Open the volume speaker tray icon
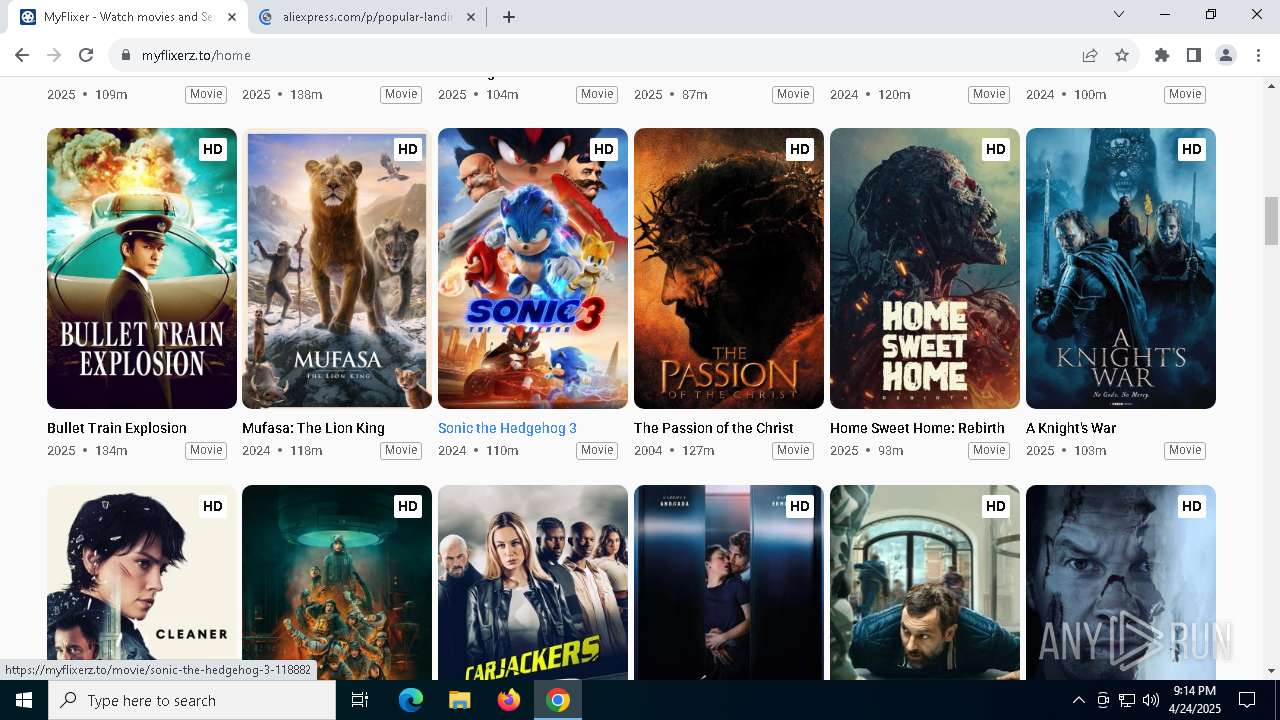 (x=1150, y=700)
